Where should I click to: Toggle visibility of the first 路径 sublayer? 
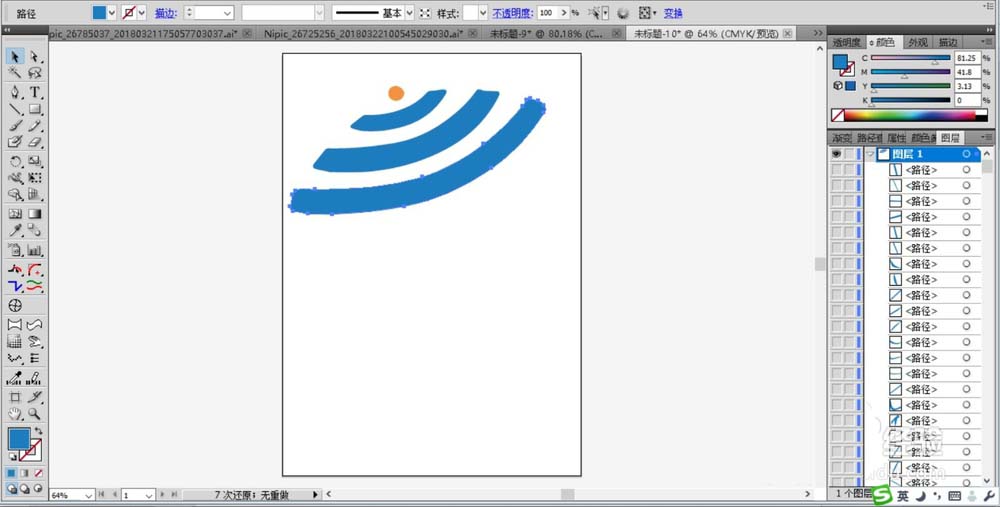tap(836, 170)
